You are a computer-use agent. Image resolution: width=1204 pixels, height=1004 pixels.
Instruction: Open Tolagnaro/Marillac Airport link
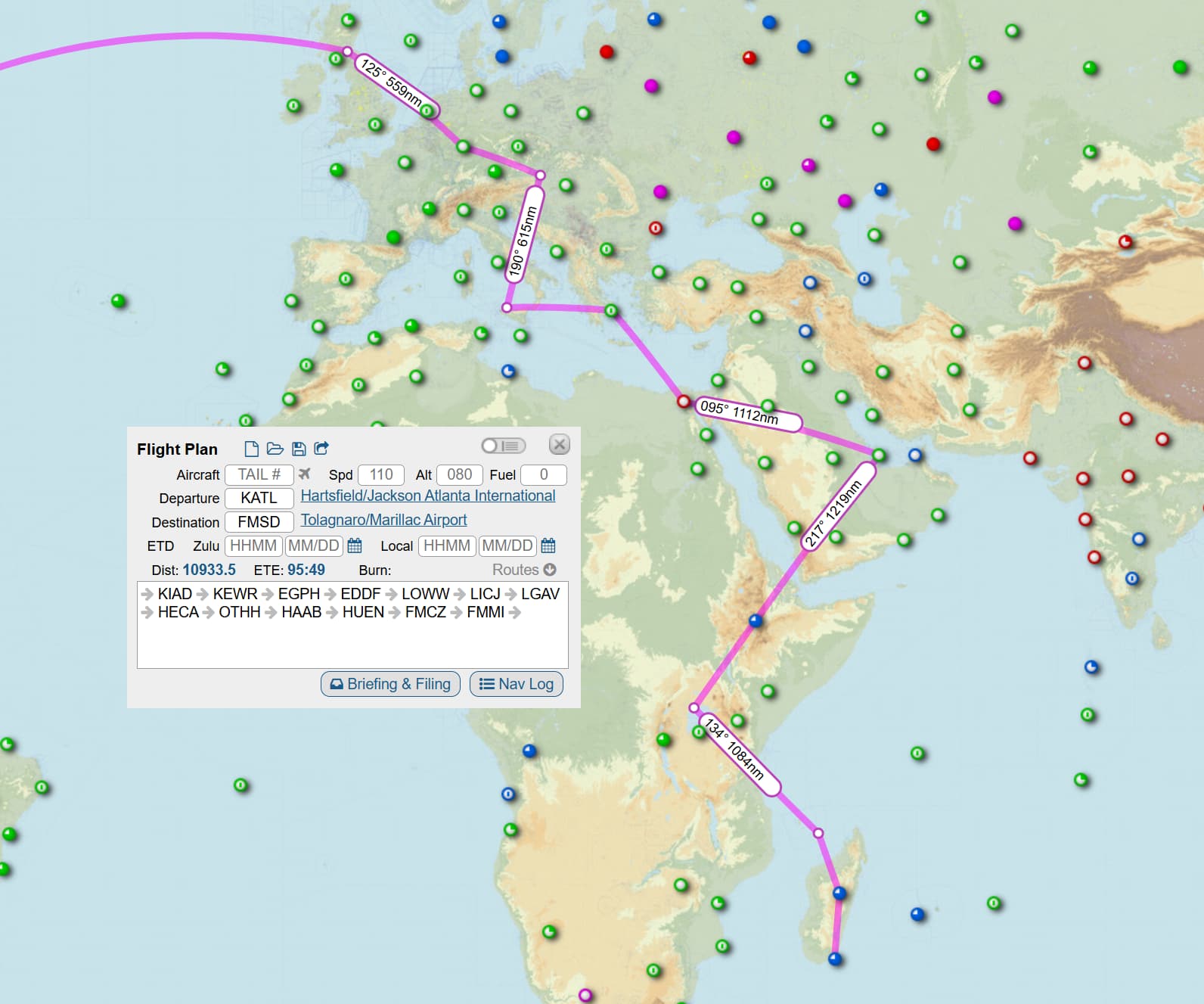coord(383,520)
